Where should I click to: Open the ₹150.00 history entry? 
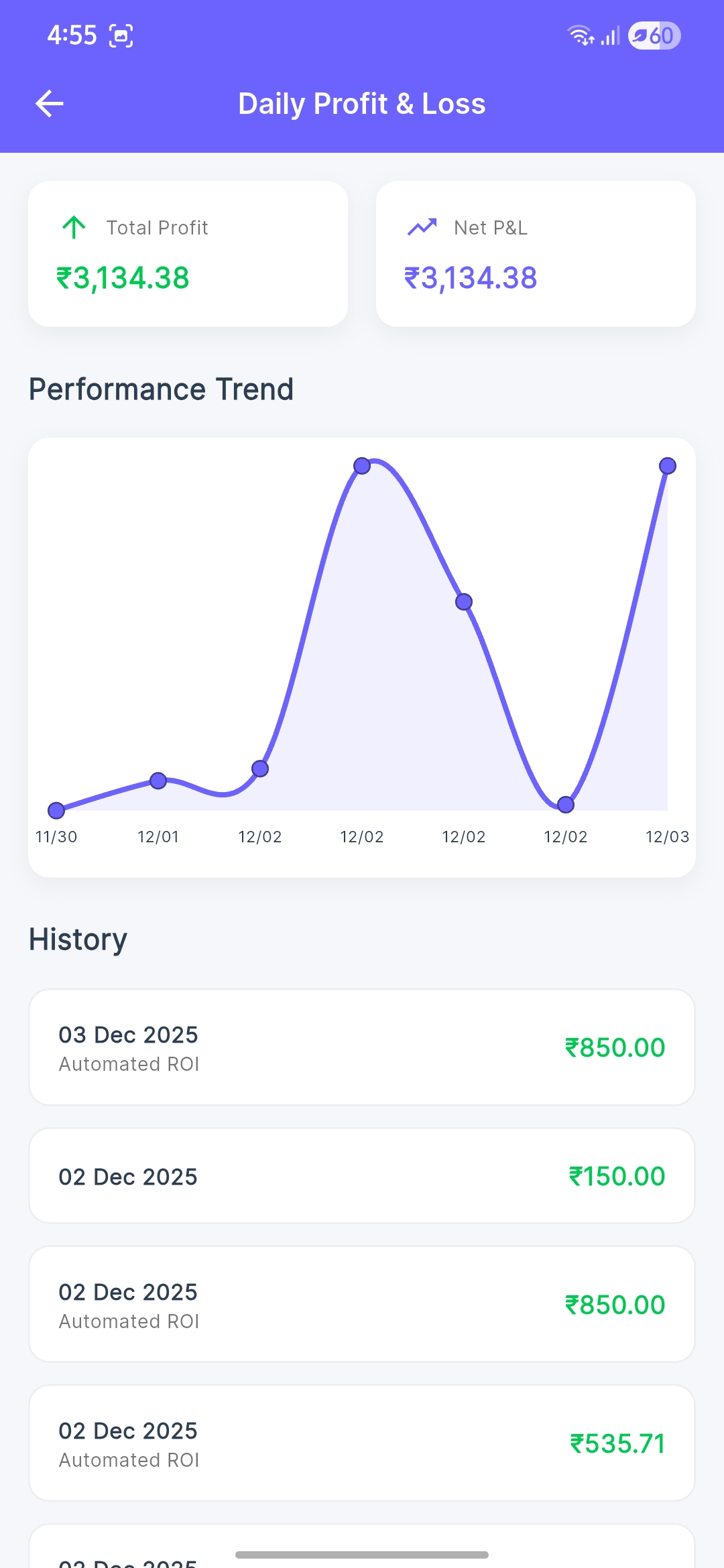(x=362, y=1176)
